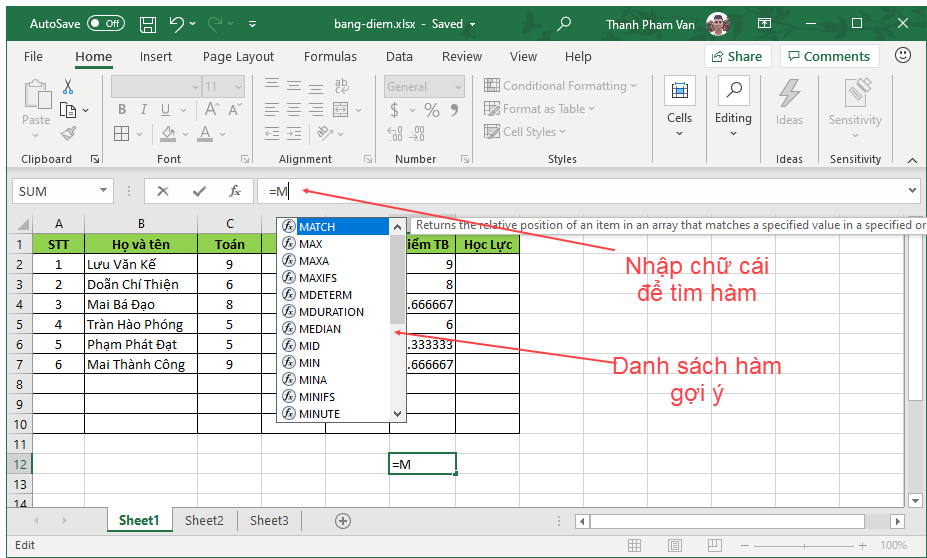Click the Page Layout view icon in status bar
The width and height of the screenshot is (927, 558).
point(675,545)
